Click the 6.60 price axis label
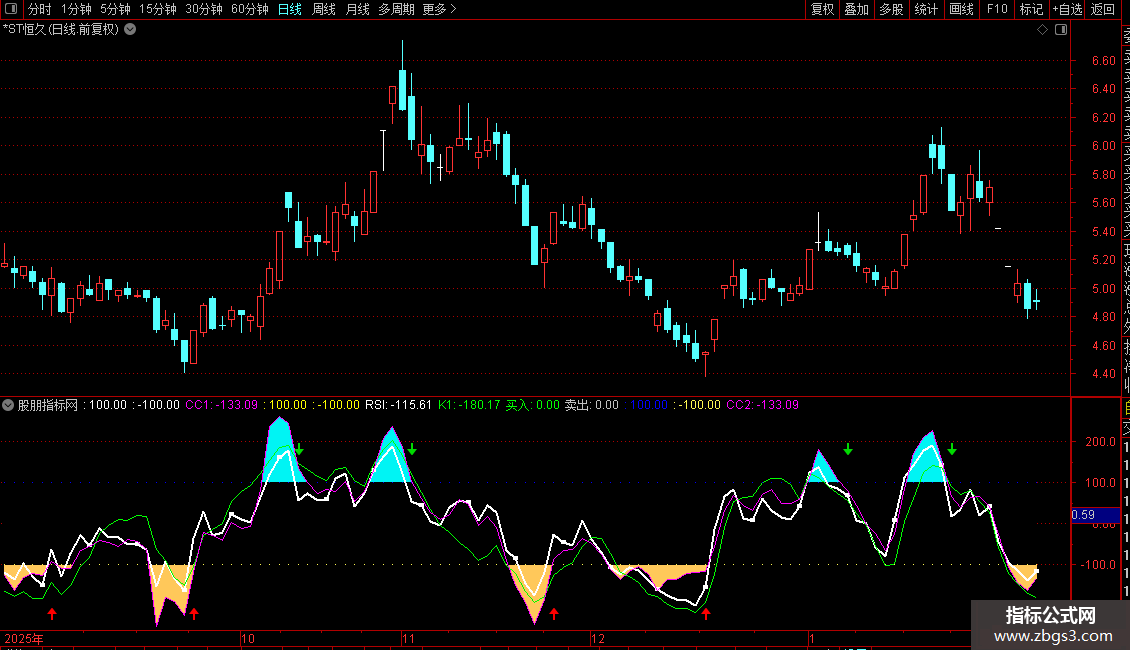Screen dimensions: 1130x650 (1103, 61)
